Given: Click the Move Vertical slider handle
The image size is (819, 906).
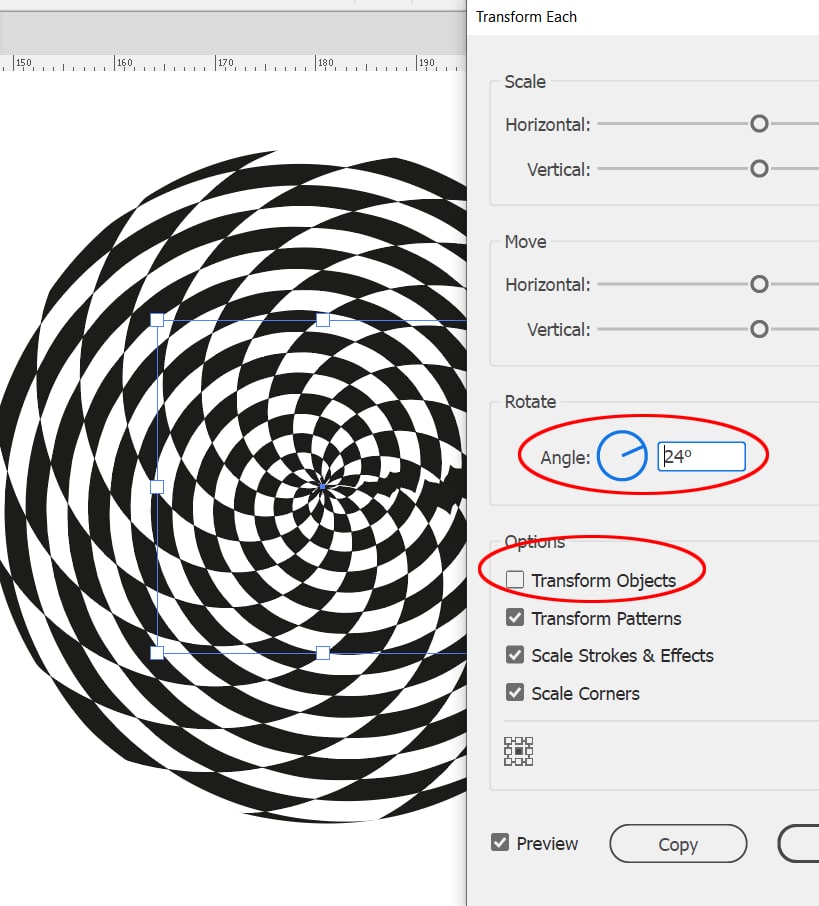Looking at the screenshot, I should tap(759, 329).
